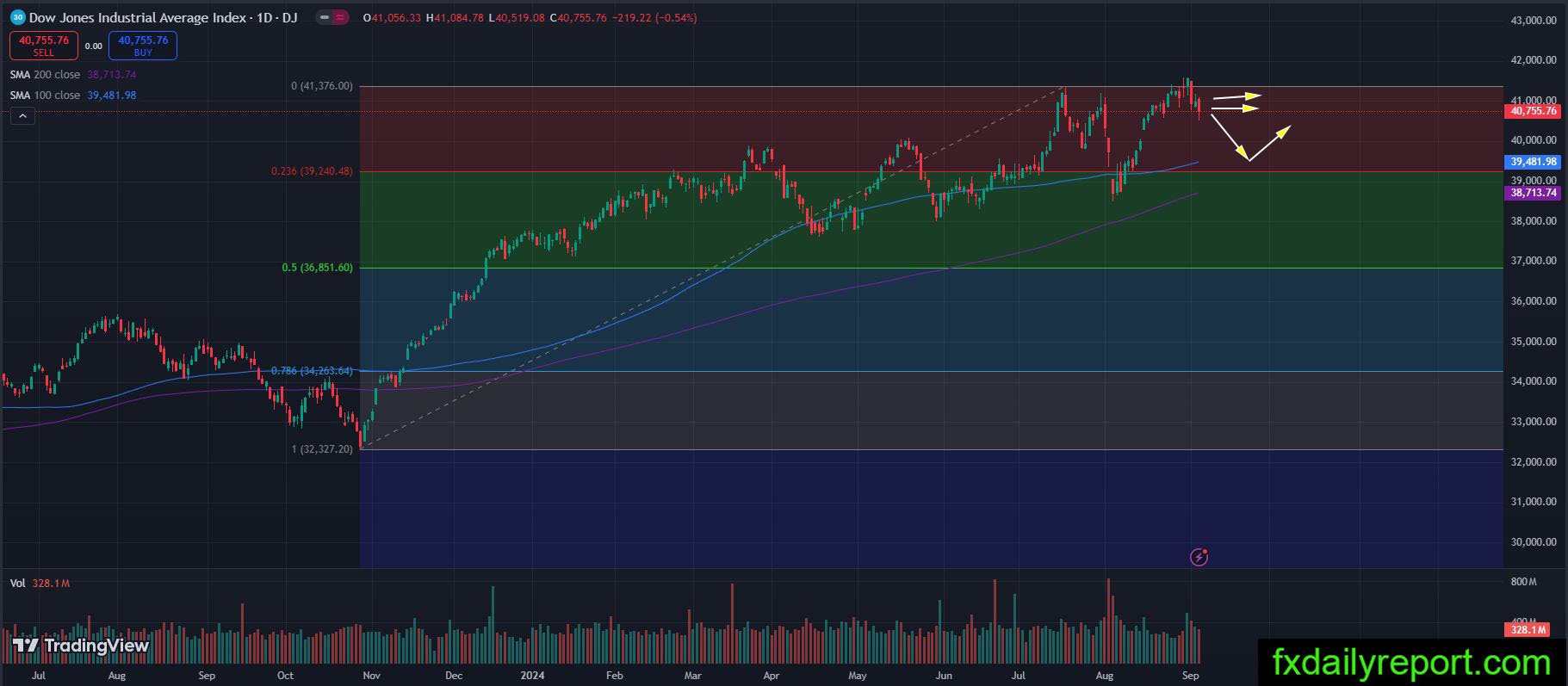Click the purple SMA 200 price tag 38,713.74
Viewport: 1568px width, 686px height.
pos(1534,194)
